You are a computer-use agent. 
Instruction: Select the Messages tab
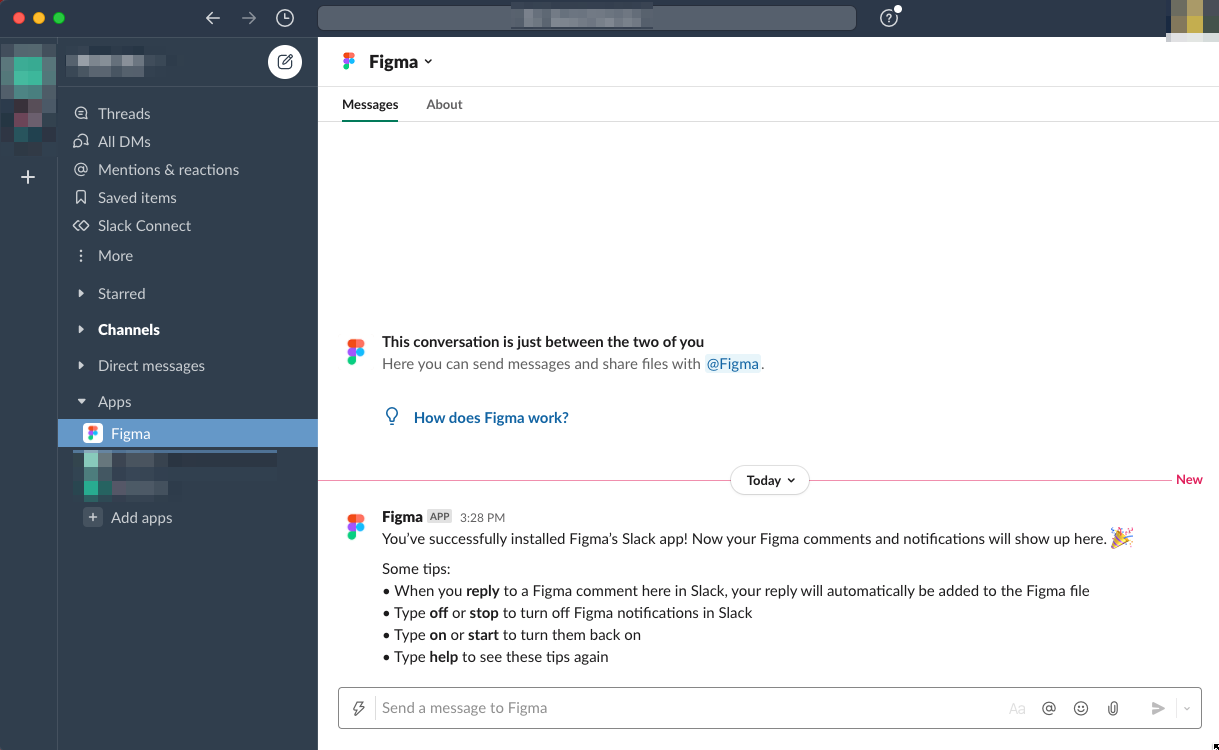tap(370, 104)
